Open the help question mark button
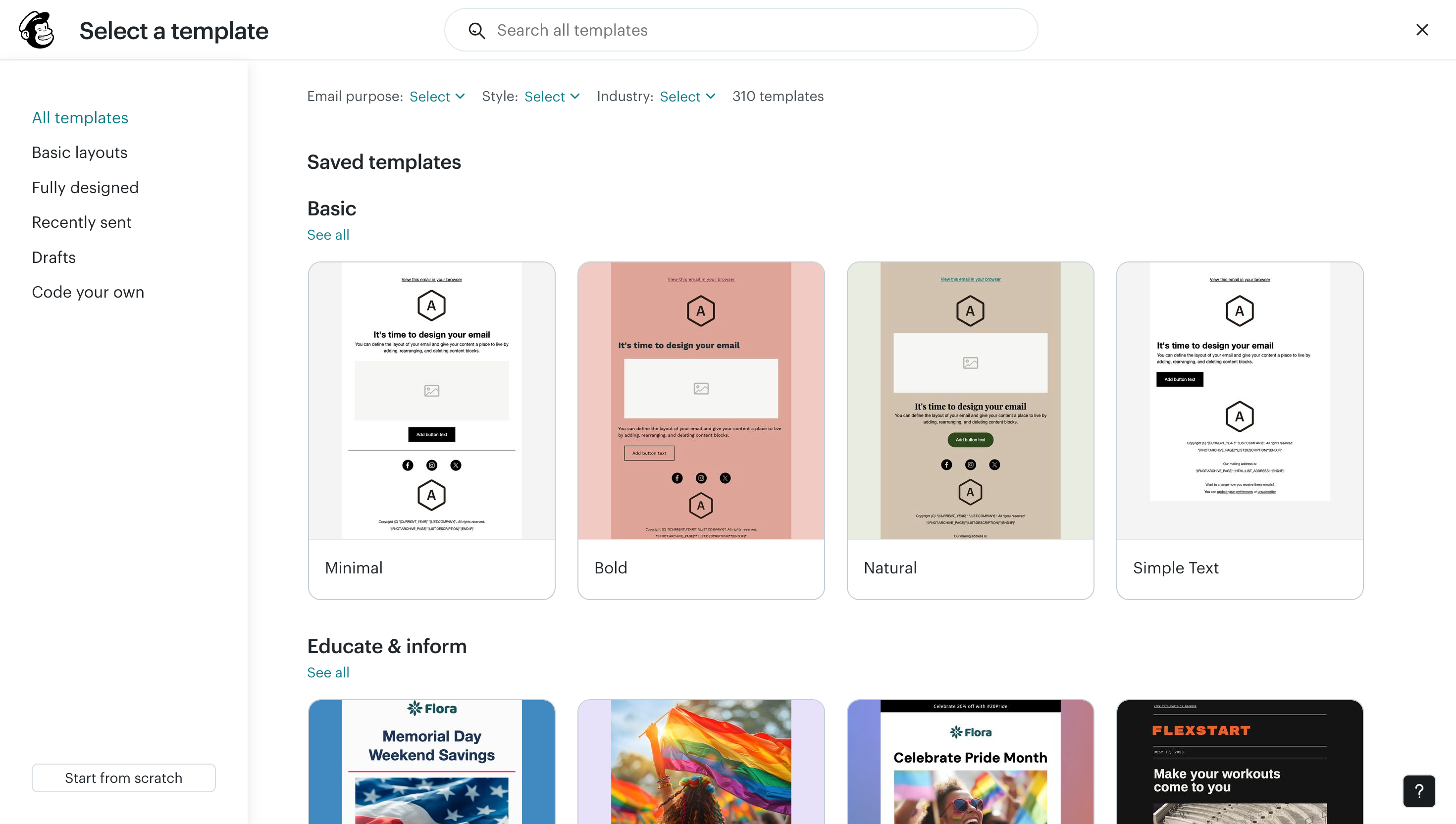Screen dimensions: 1456x824 1419,791
